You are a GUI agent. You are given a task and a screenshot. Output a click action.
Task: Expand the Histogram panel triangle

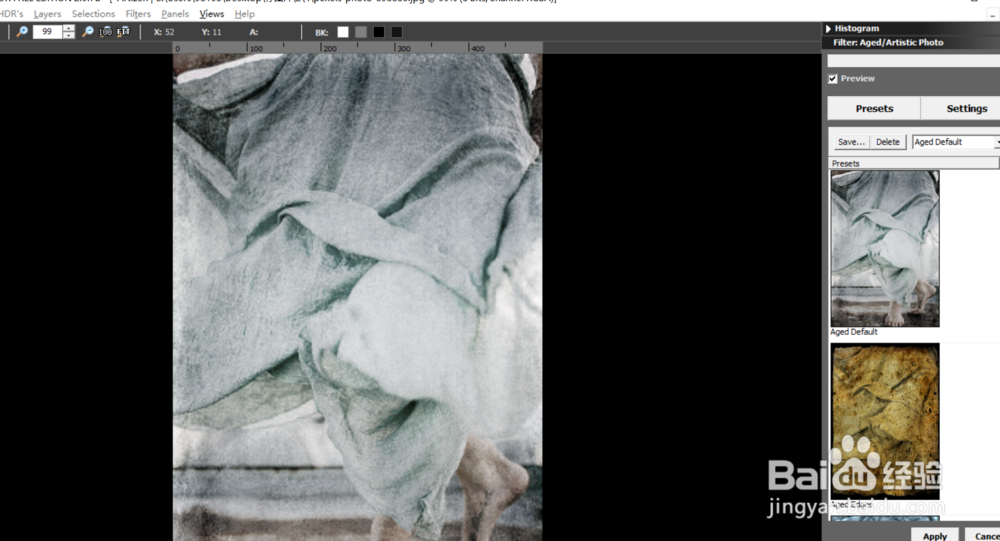(828, 28)
